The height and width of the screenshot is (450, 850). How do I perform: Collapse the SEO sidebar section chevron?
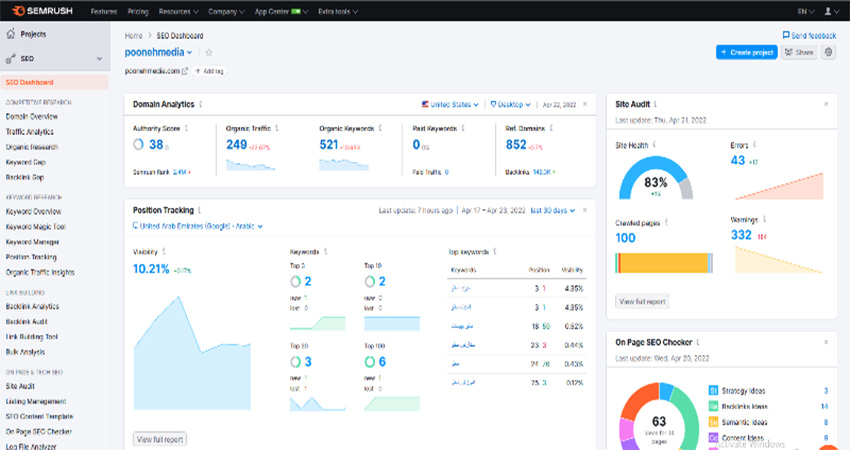[x=99, y=59]
